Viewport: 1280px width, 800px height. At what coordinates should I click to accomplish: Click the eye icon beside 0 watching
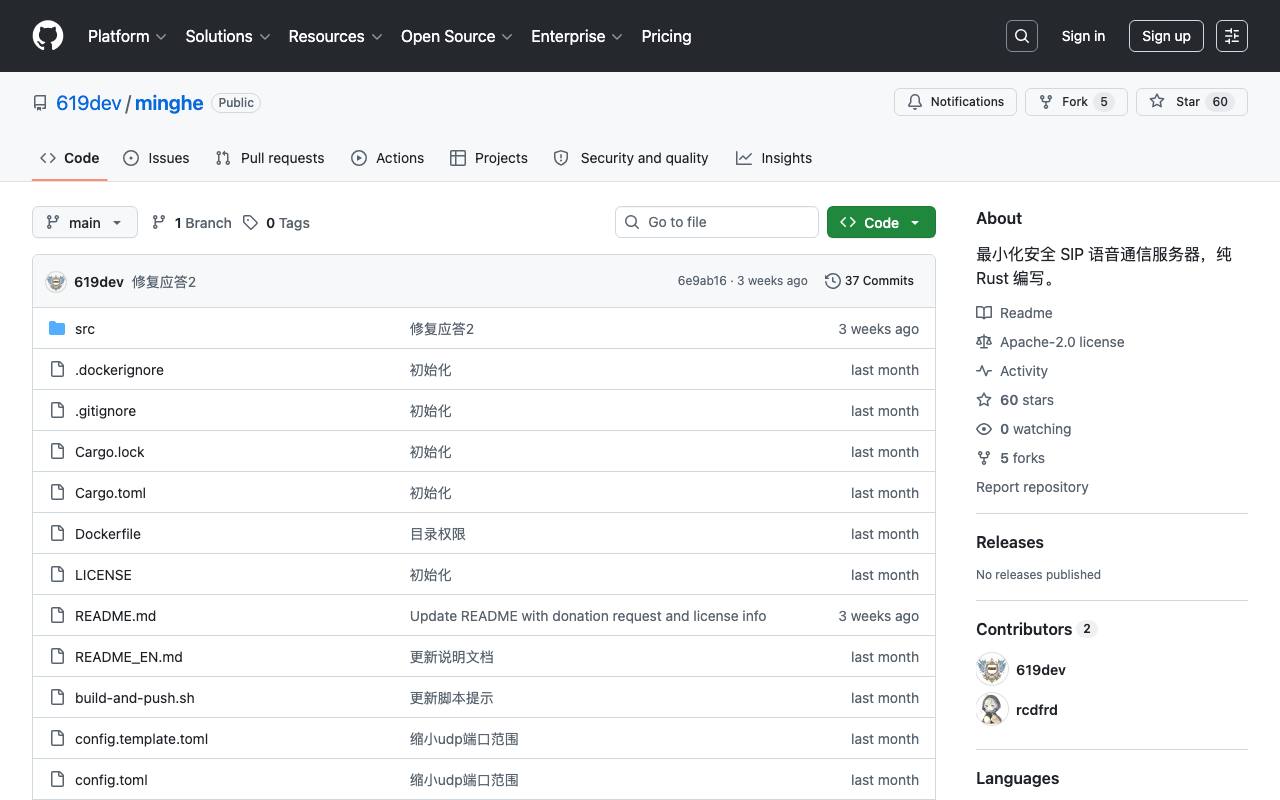click(984, 429)
